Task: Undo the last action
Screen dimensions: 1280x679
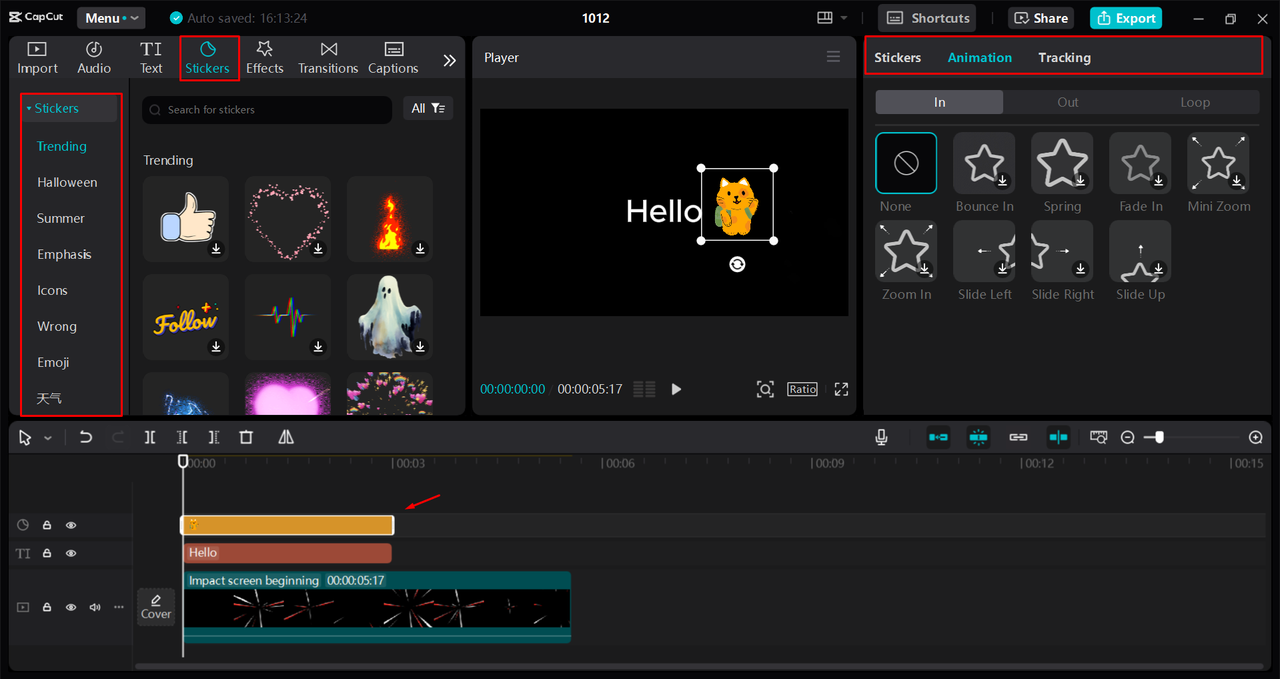Action: pyautogui.click(x=86, y=437)
